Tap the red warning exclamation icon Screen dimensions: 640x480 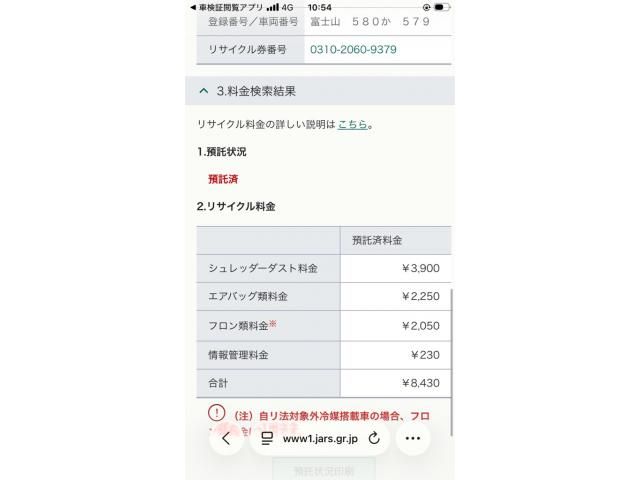point(216,412)
